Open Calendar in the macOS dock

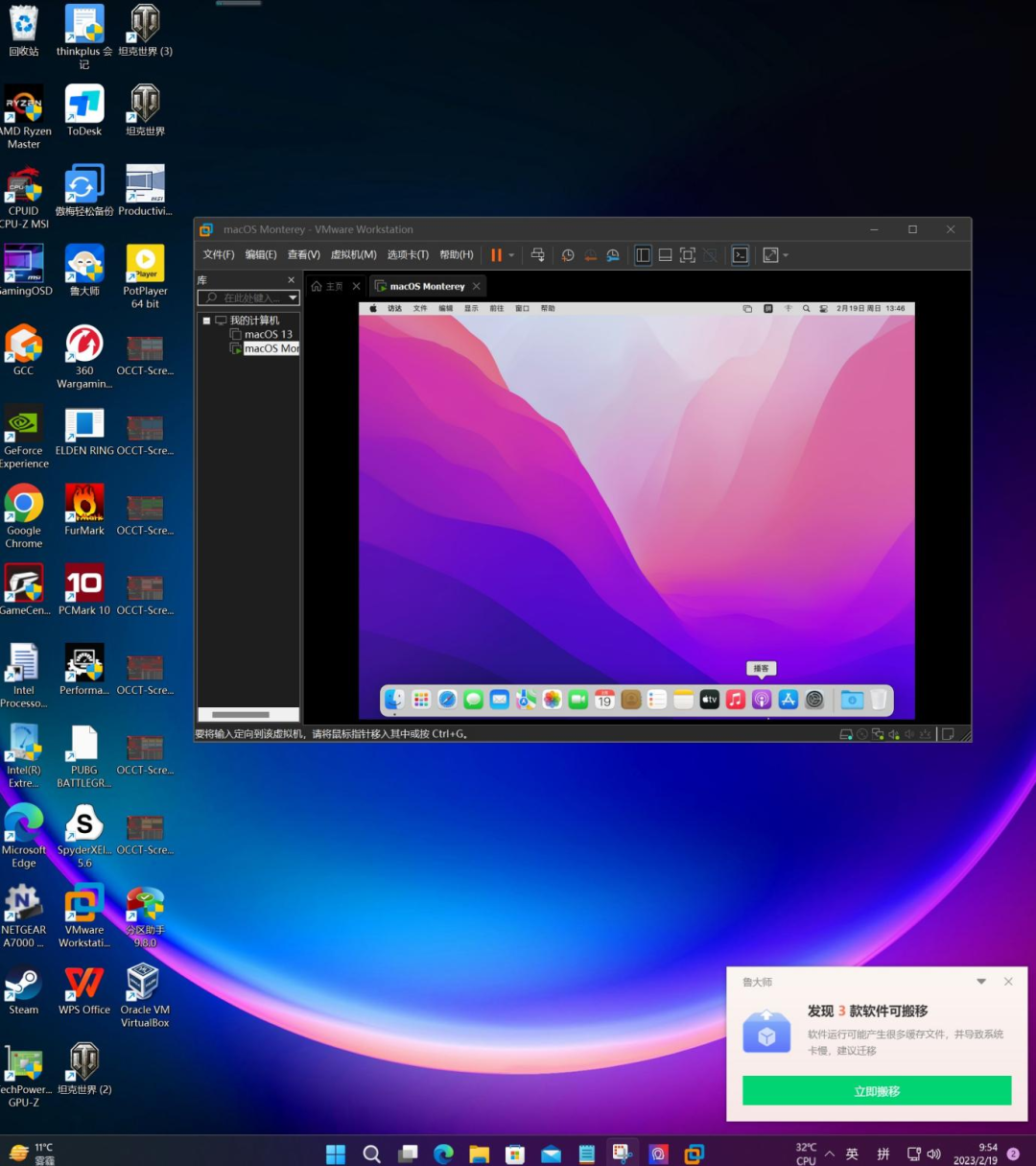[604, 700]
